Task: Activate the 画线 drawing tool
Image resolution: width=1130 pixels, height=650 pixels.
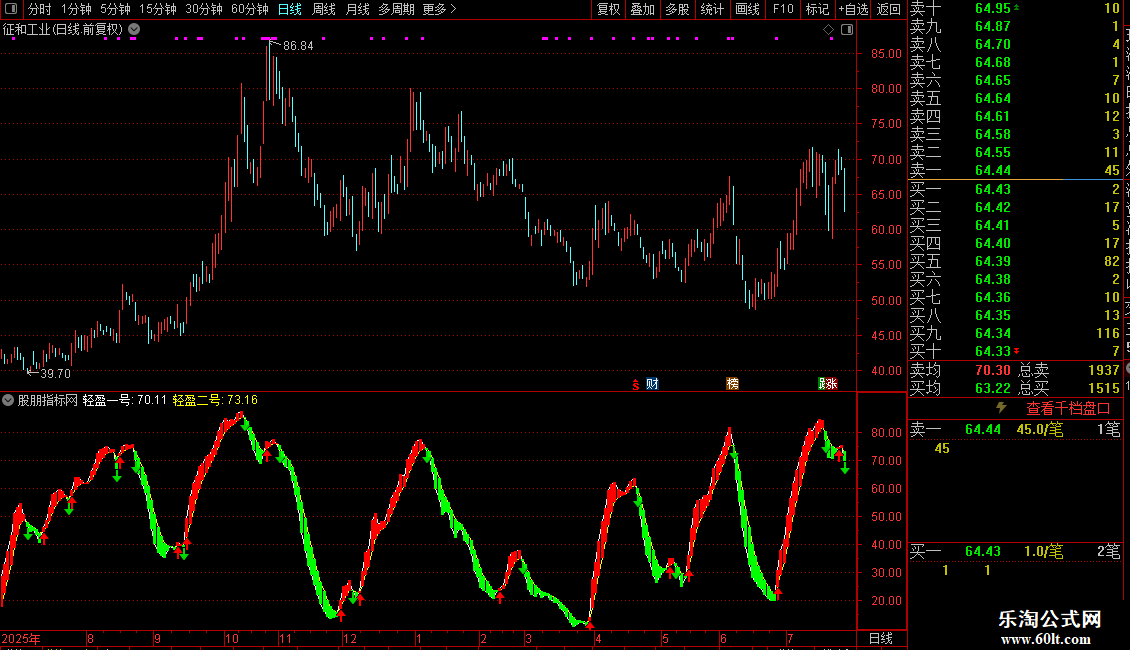Action: pos(747,9)
